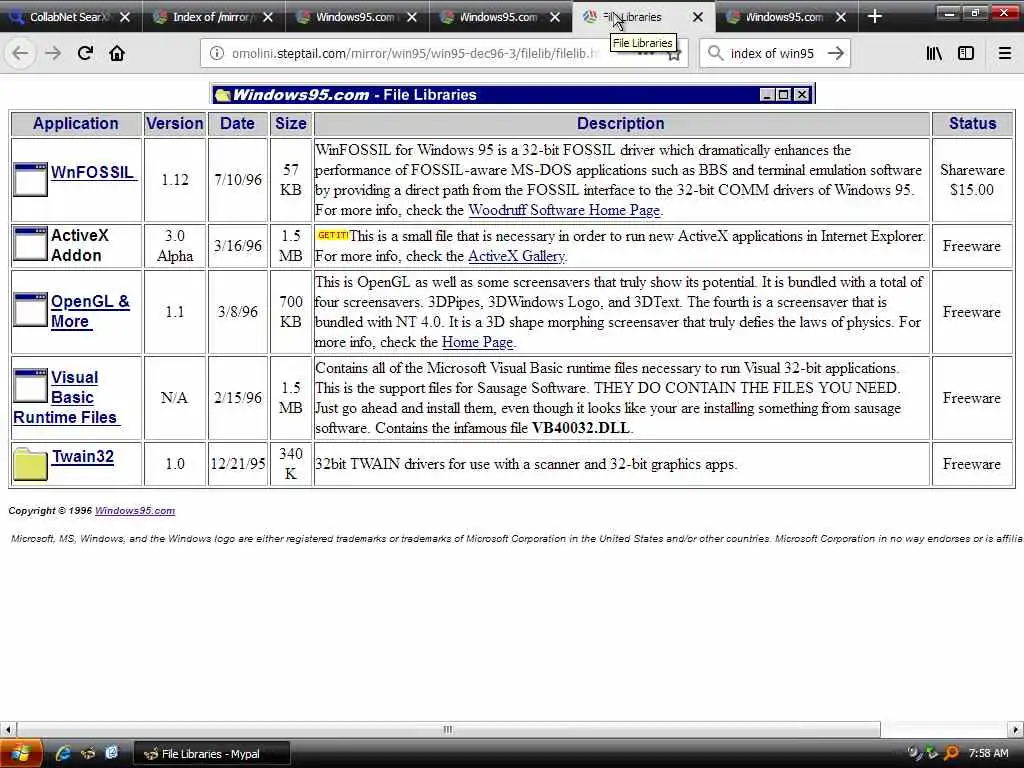Click the forward navigation arrow
The image size is (1024, 768).
coord(53,54)
